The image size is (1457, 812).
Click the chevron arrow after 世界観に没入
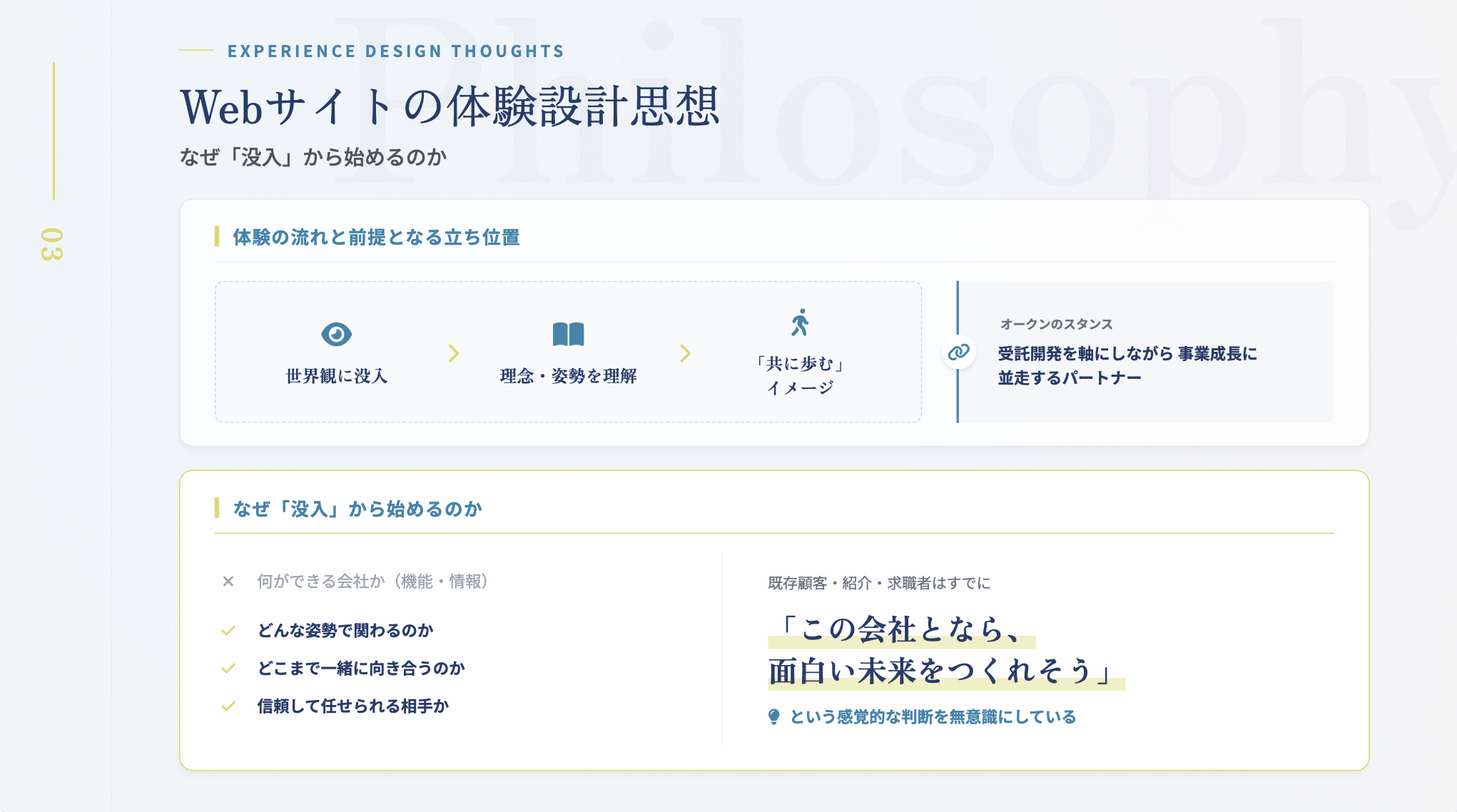tap(454, 353)
